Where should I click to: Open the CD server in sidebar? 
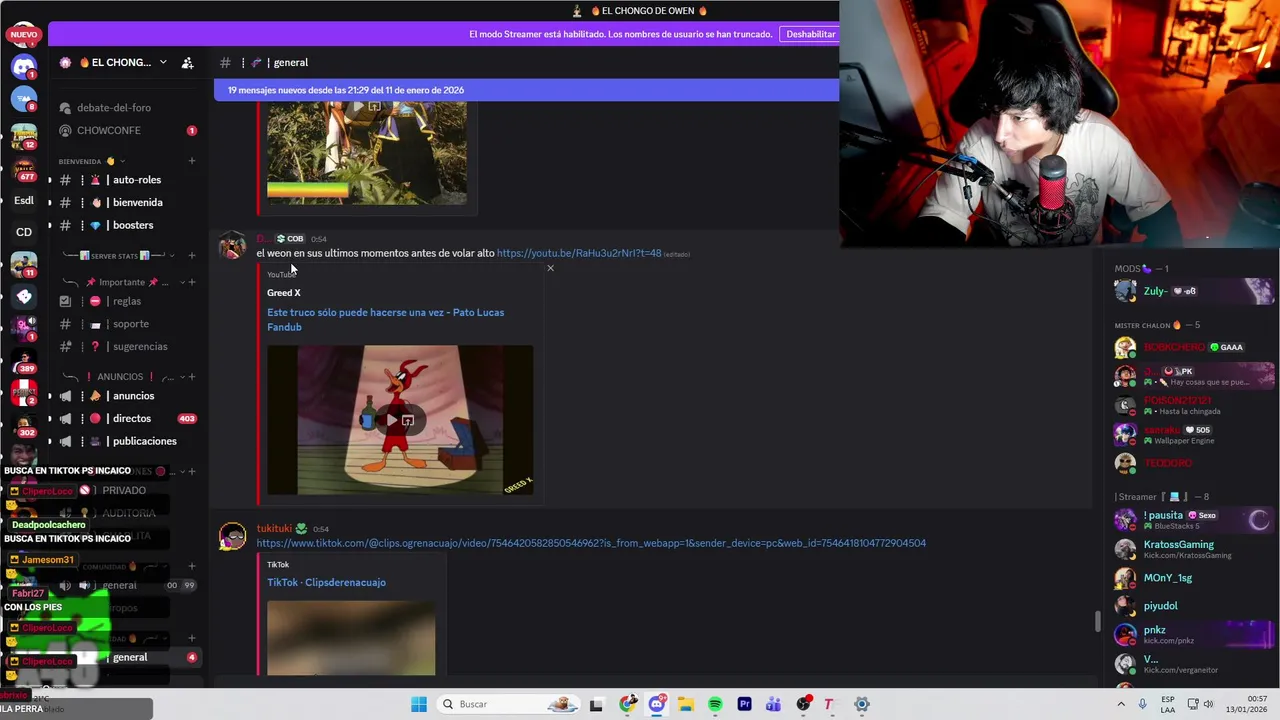tap(24, 232)
